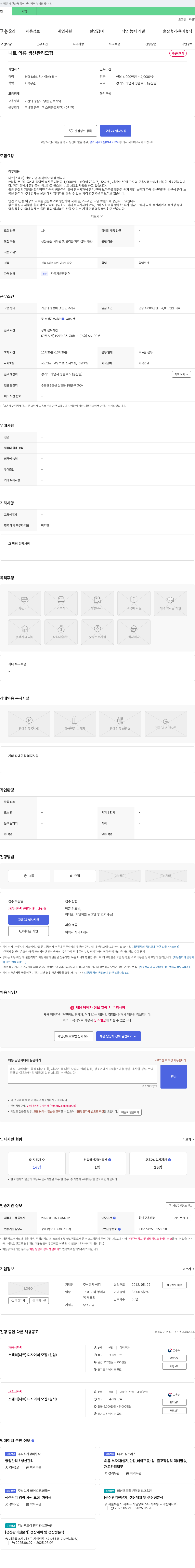The height and width of the screenshot is (1568, 195).
Task: Click info icon next to 취업알선기관 알선
Action: [110, 1160]
